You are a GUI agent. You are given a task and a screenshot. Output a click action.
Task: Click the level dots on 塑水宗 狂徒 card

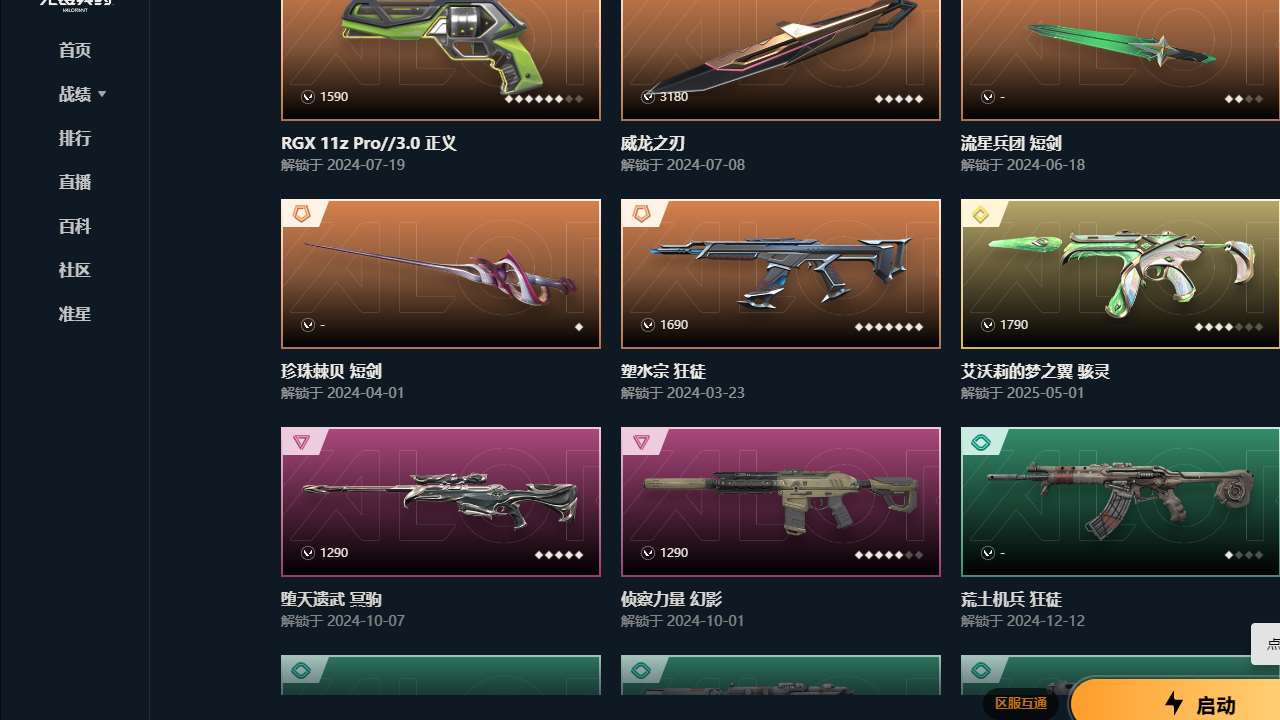click(x=889, y=327)
